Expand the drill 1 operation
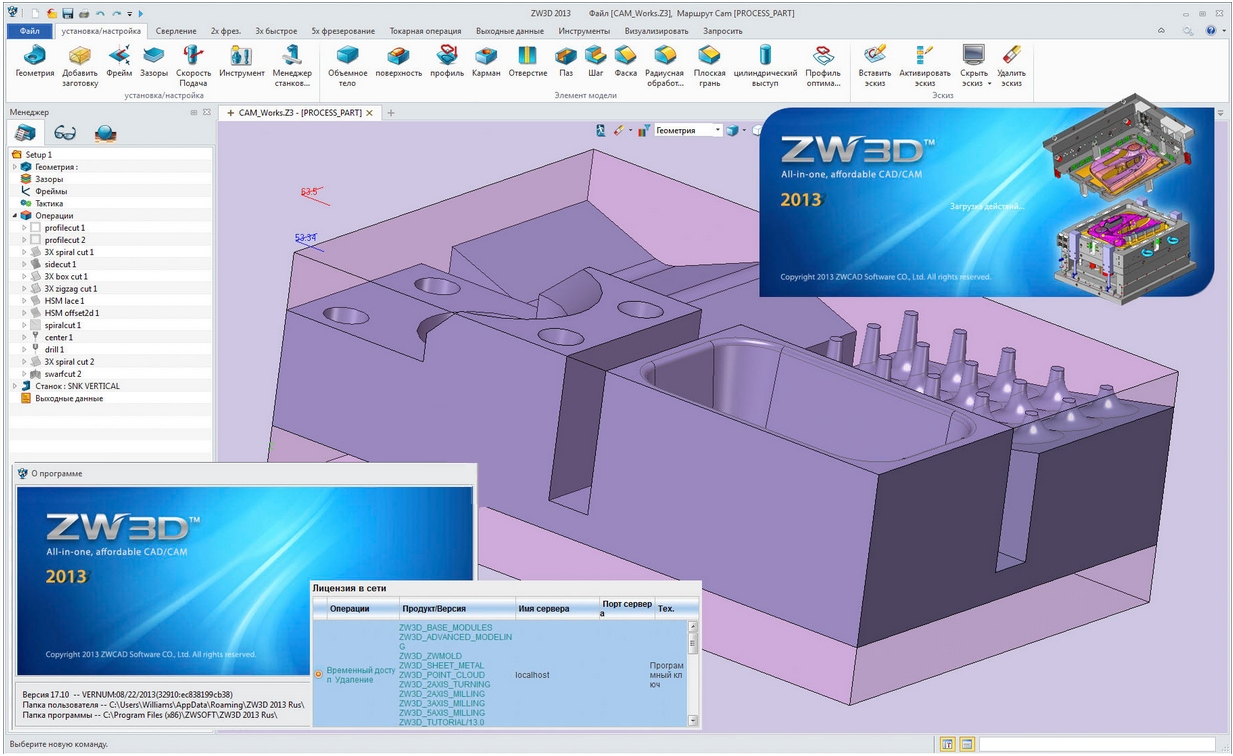 (24, 350)
